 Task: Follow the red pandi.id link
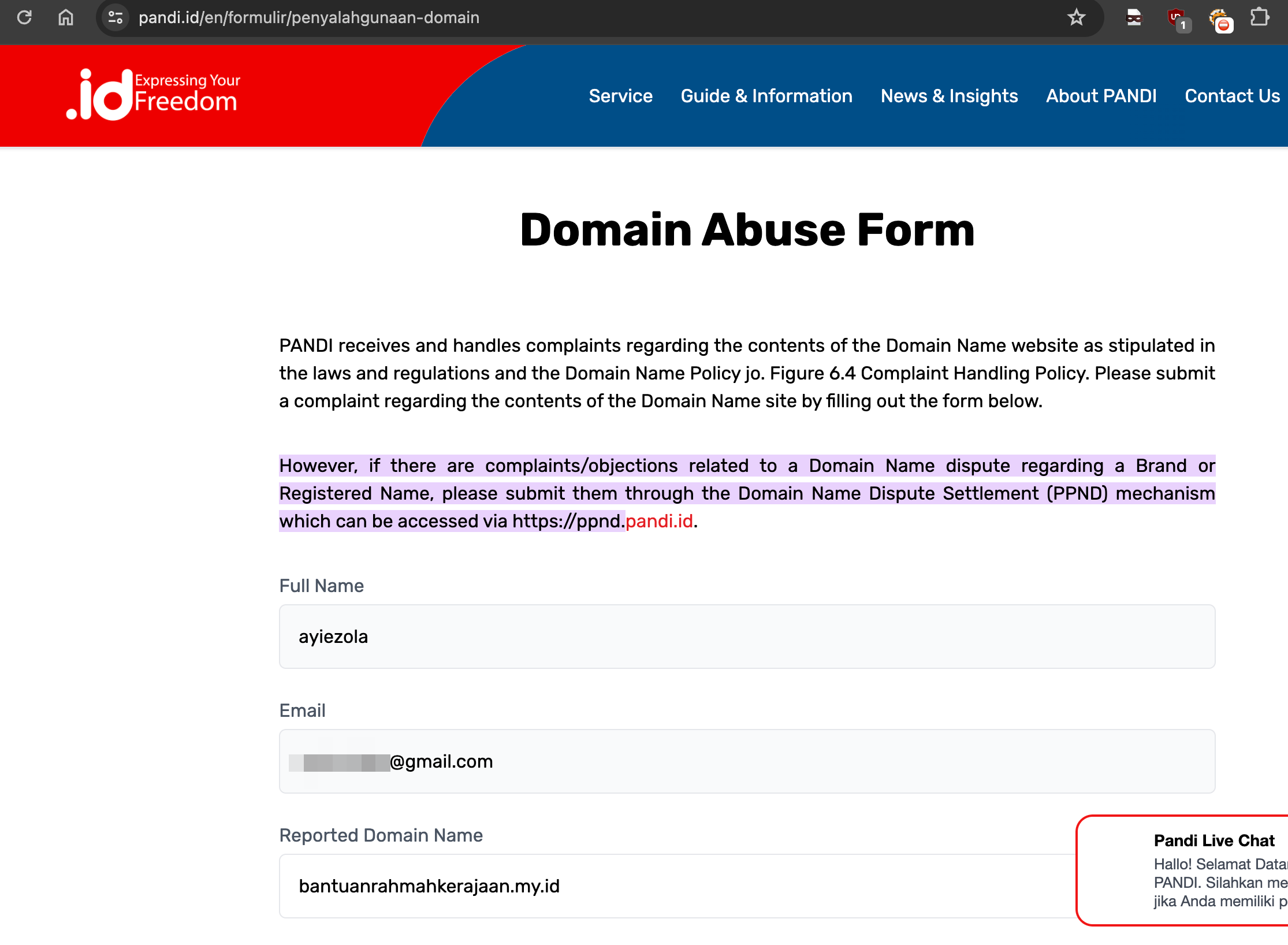pos(659,521)
